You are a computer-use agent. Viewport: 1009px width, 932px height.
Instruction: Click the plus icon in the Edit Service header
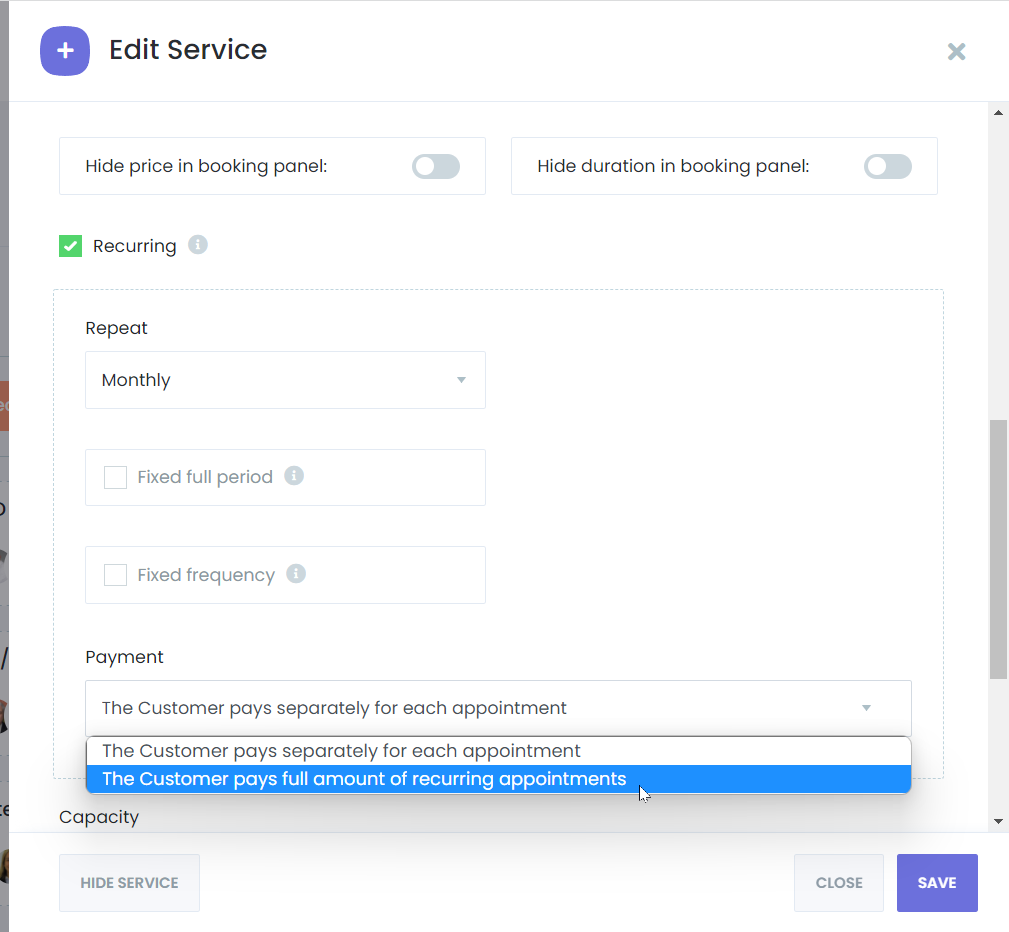pos(64,49)
